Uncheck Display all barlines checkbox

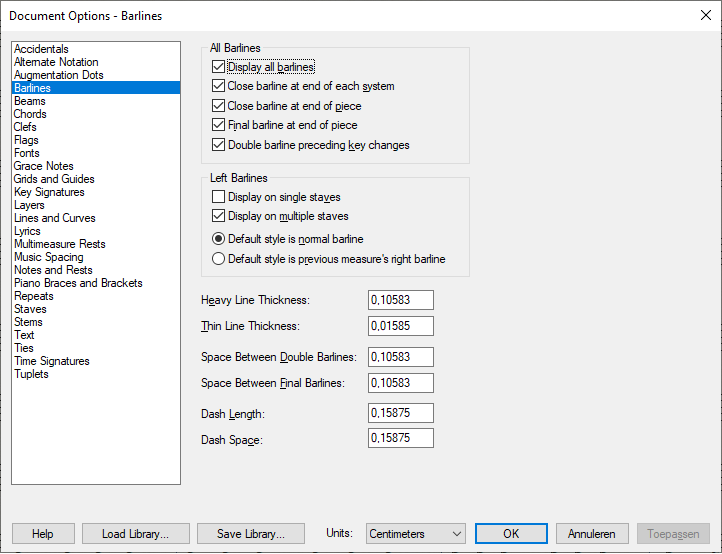[x=219, y=67]
